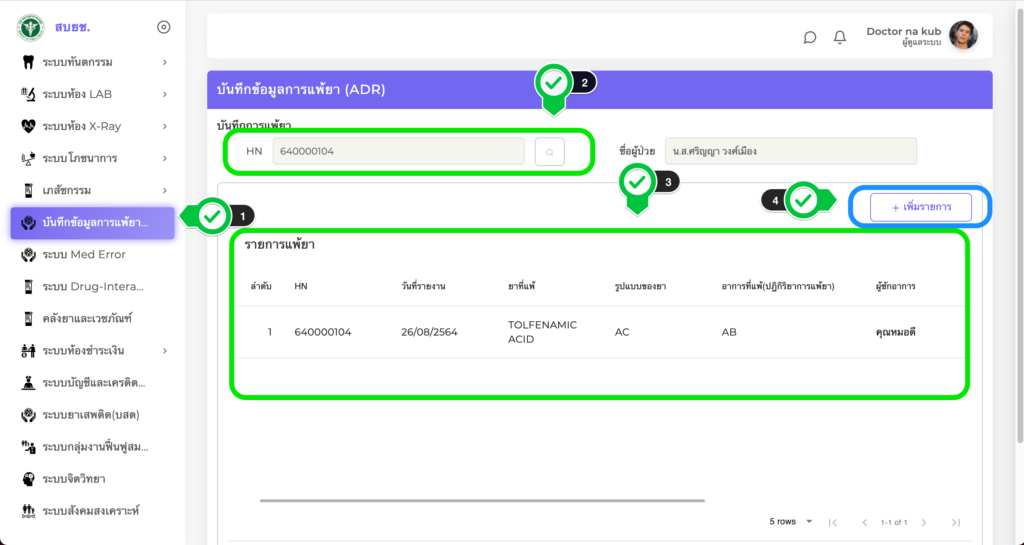Open ระบบ Med Error menu item

tap(84, 255)
